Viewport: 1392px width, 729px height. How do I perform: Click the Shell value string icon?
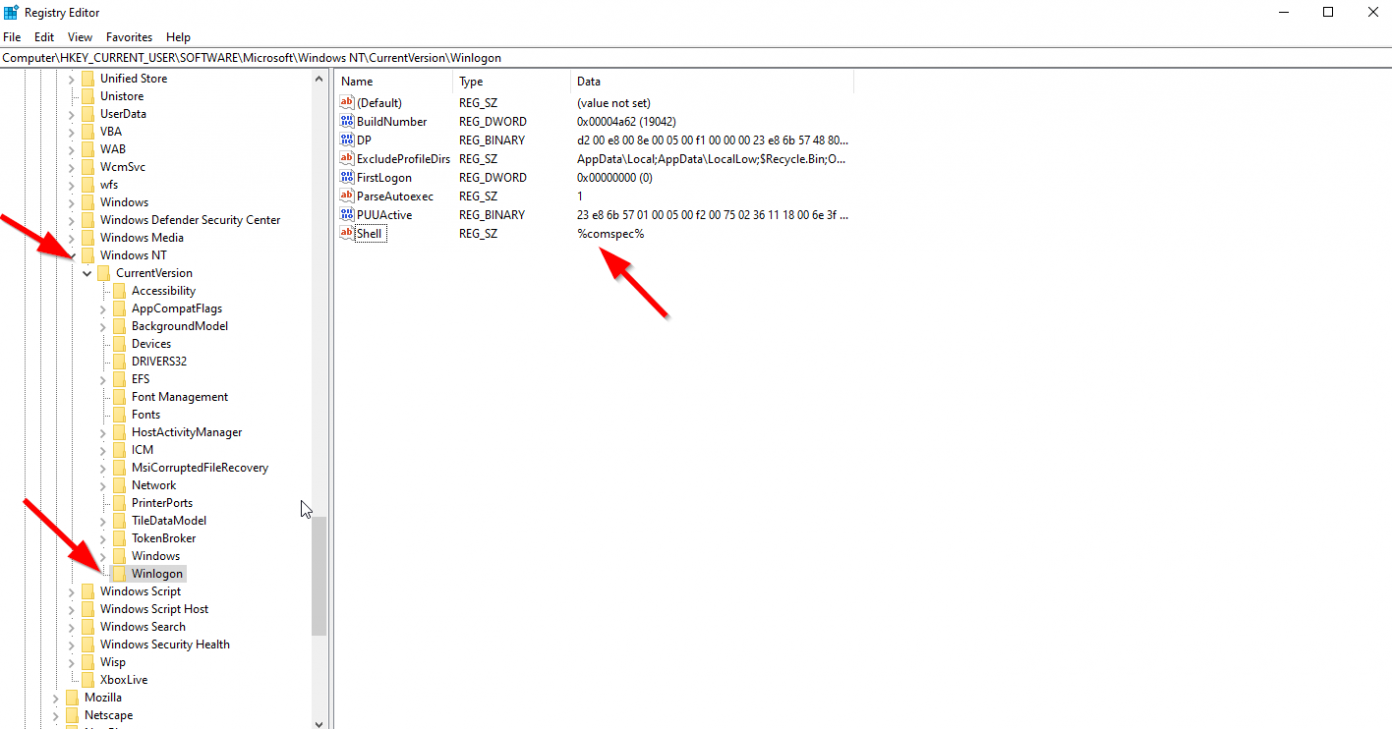(x=347, y=233)
